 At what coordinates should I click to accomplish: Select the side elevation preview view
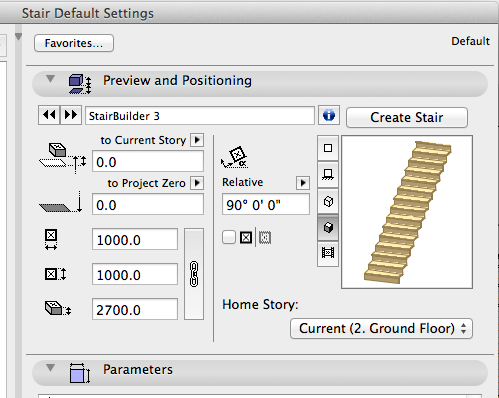[x=328, y=175]
